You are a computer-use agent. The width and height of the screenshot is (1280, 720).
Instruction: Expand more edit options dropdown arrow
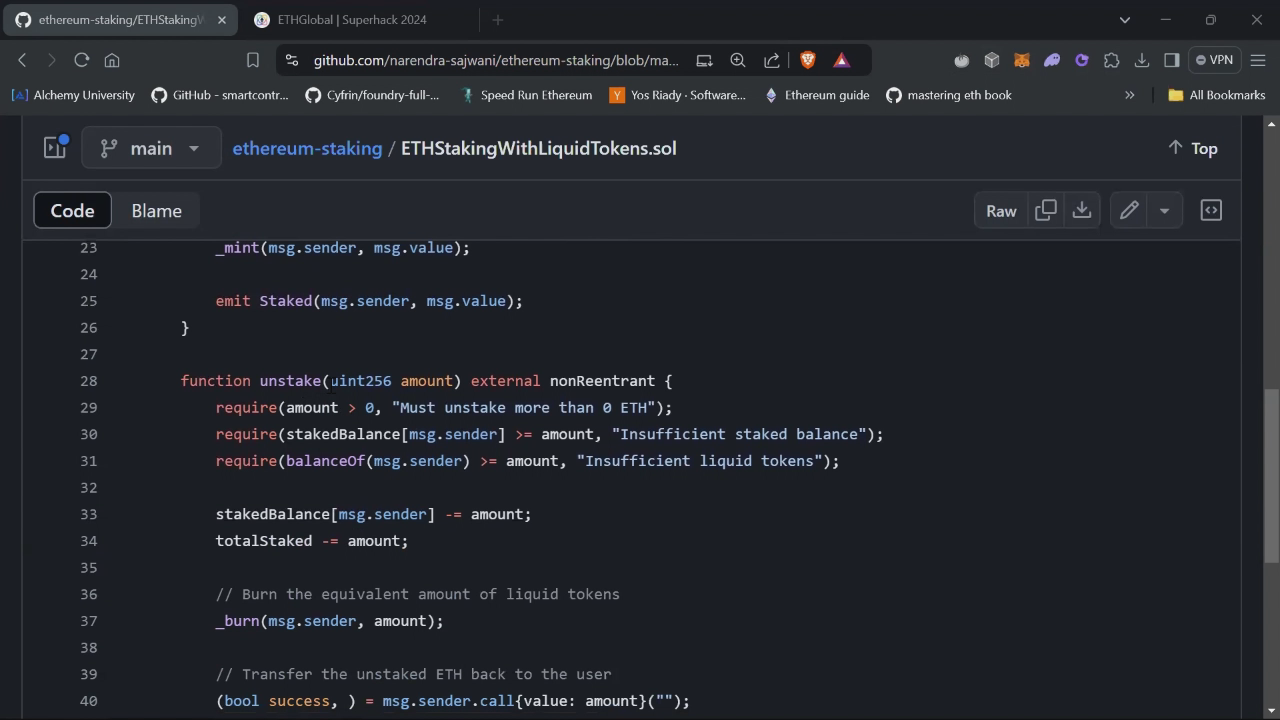coord(1165,211)
